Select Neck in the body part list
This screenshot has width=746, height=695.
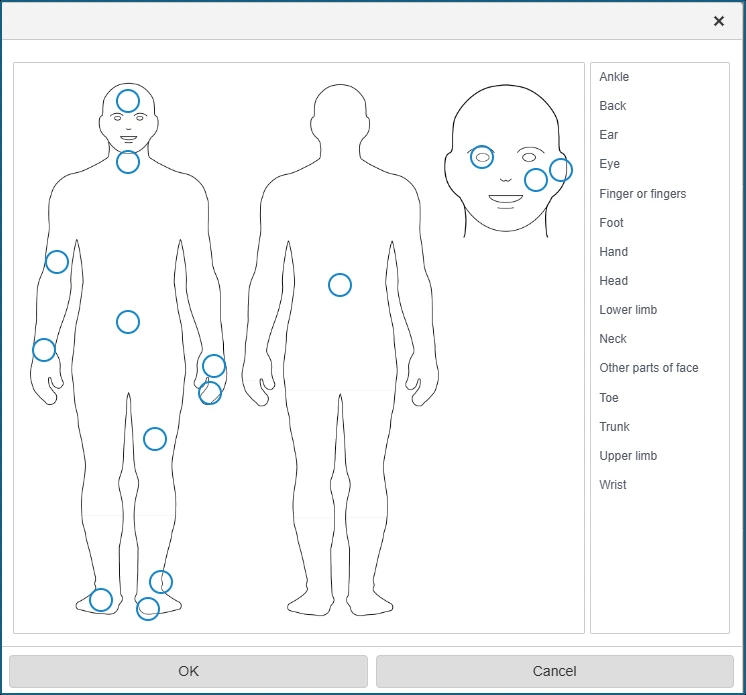(613, 339)
